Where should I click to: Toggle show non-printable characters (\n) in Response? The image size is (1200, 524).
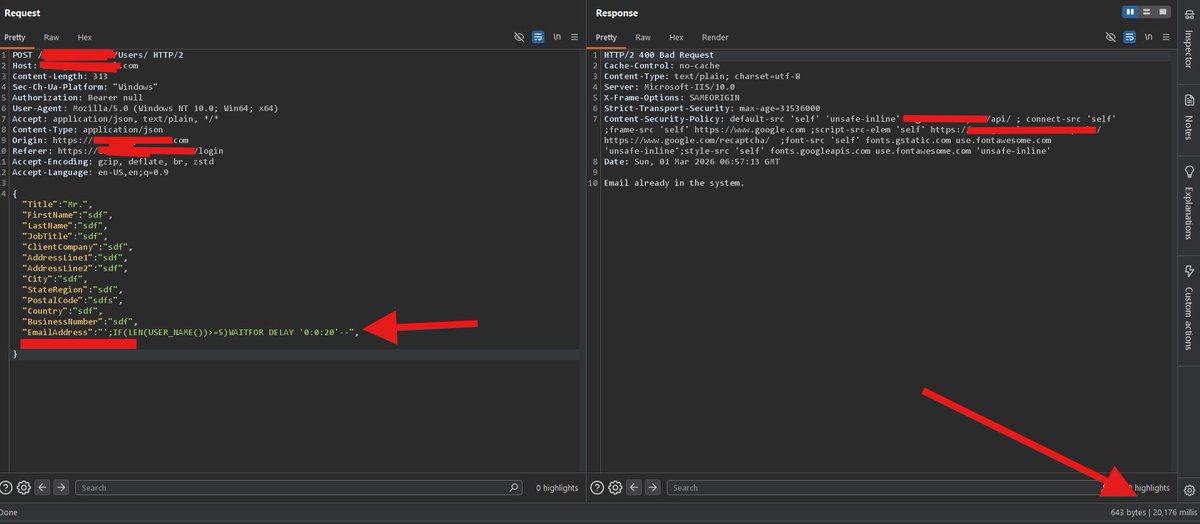point(1149,37)
